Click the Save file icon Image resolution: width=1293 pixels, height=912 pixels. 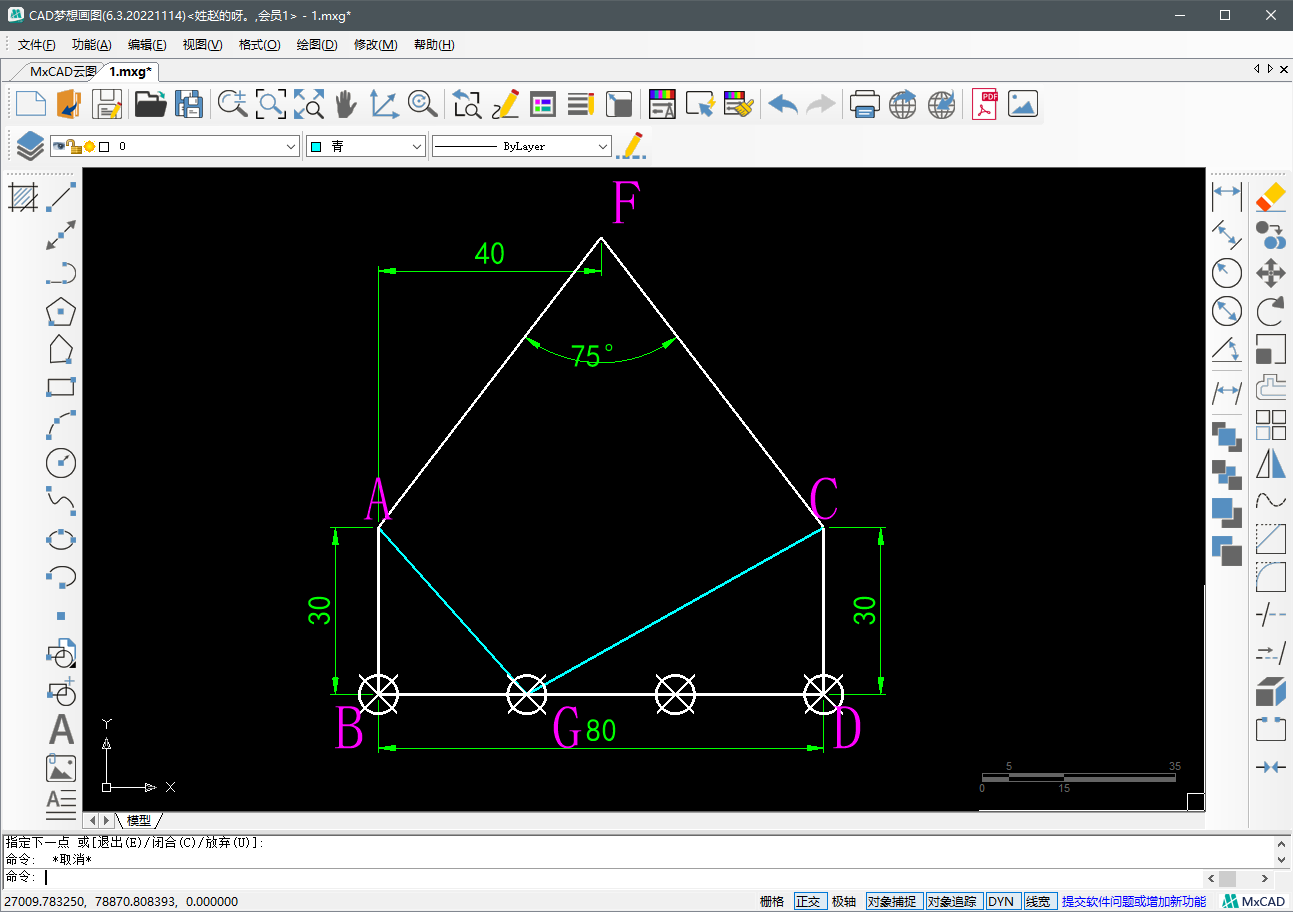[107, 104]
